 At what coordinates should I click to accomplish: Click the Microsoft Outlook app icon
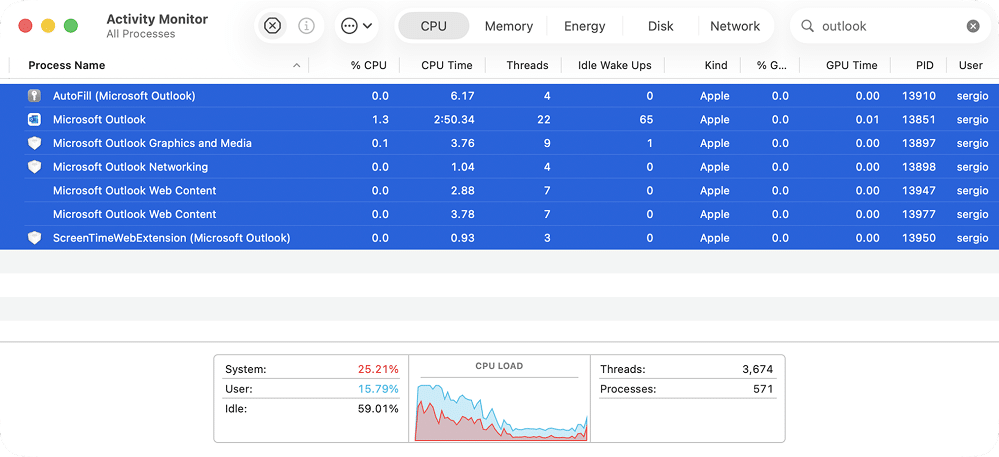tap(34, 120)
